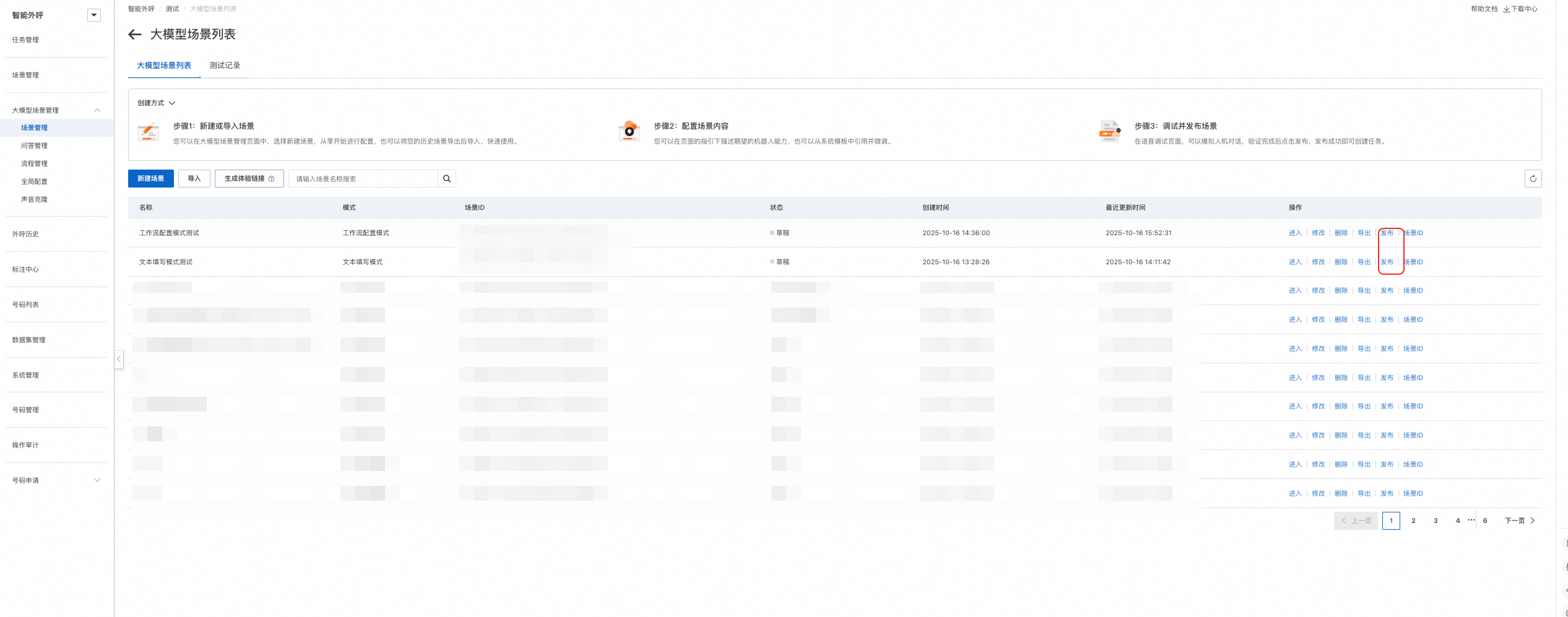Viewport: 1568px width, 617px height.
Task: Click 删除 for 工作流配置模式测试
Action: coord(1341,233)
